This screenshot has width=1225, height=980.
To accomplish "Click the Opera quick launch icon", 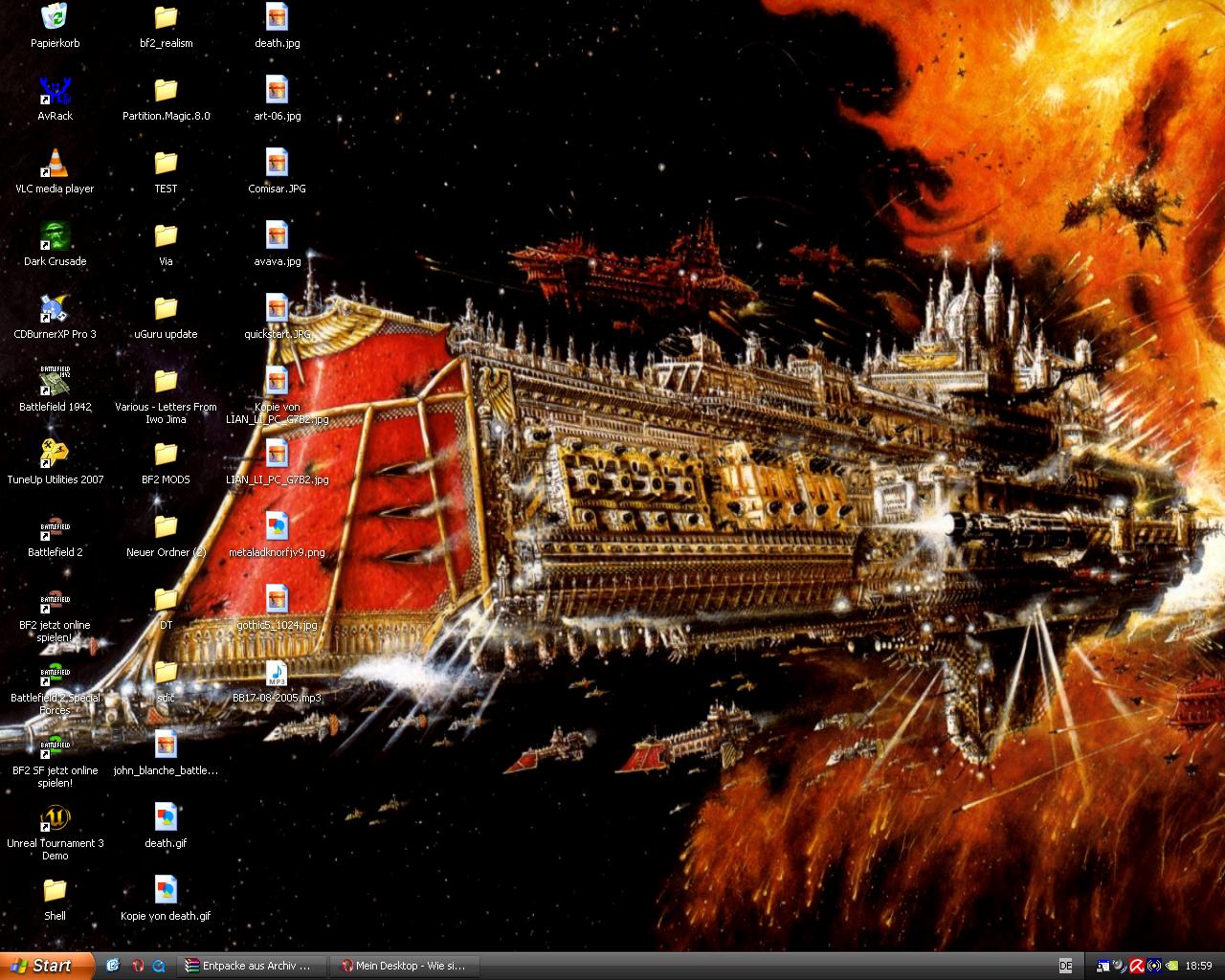I will pos(137,966).
